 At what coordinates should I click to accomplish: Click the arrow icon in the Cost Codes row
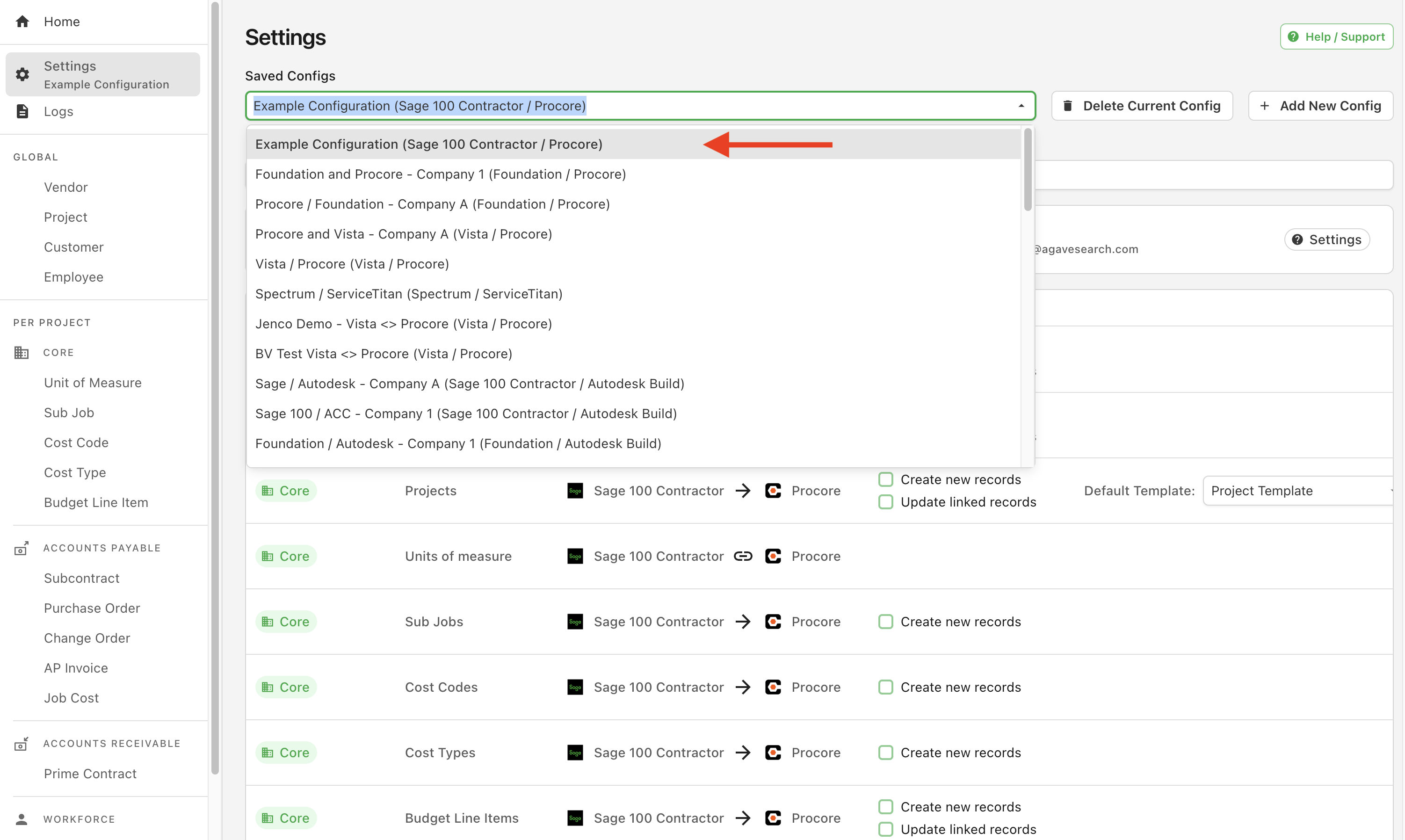743,687
